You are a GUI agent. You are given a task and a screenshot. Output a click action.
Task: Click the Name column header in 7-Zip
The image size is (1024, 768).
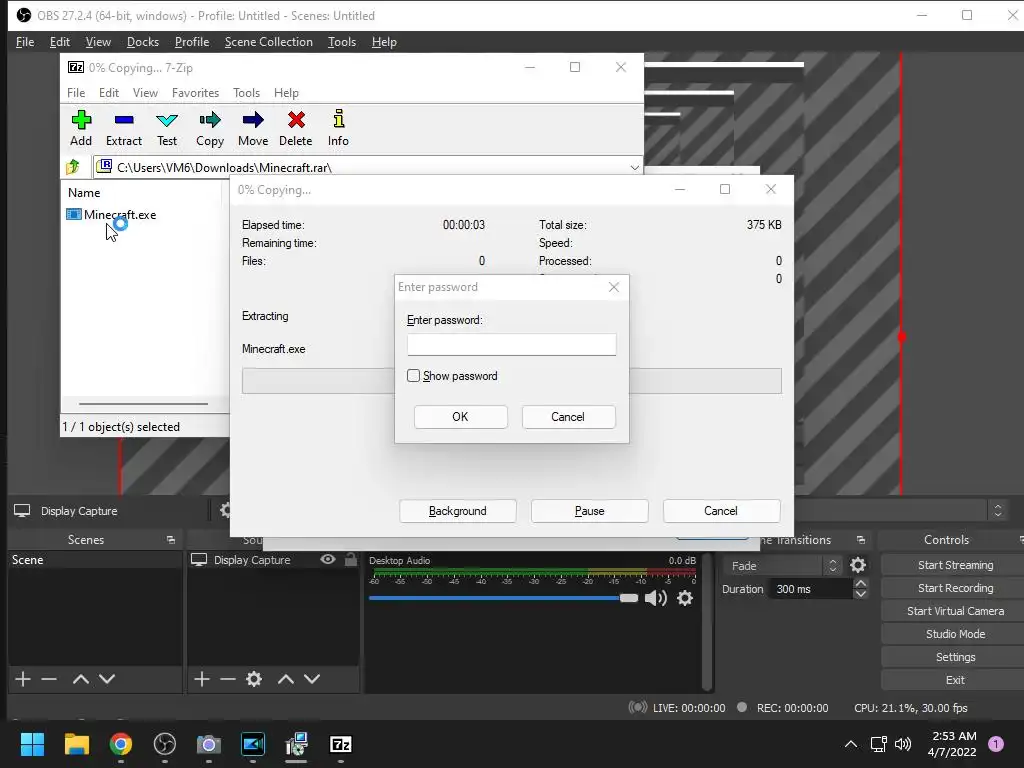coord(84,193)
